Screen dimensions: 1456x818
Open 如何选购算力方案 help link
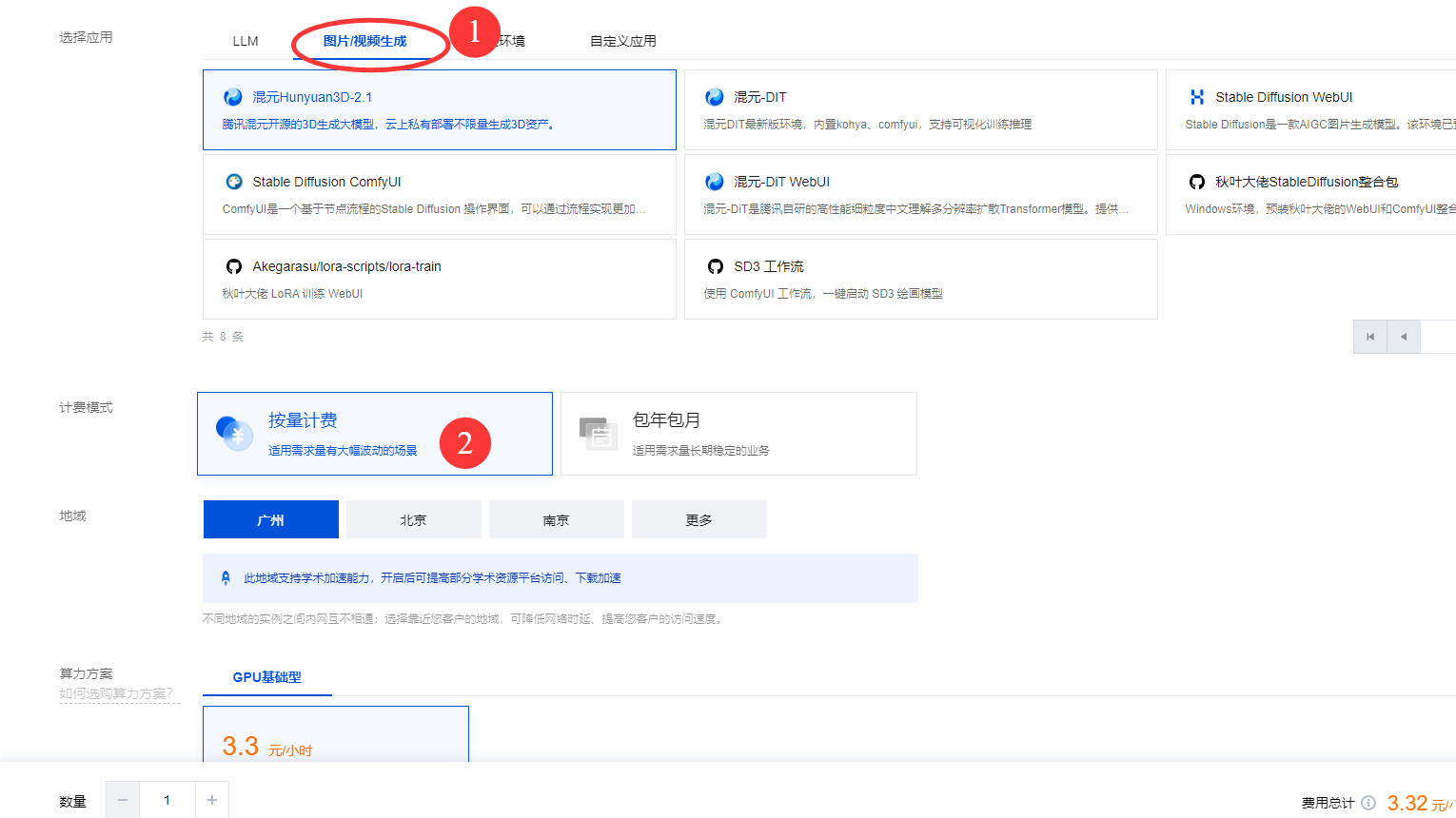point(117,693)
